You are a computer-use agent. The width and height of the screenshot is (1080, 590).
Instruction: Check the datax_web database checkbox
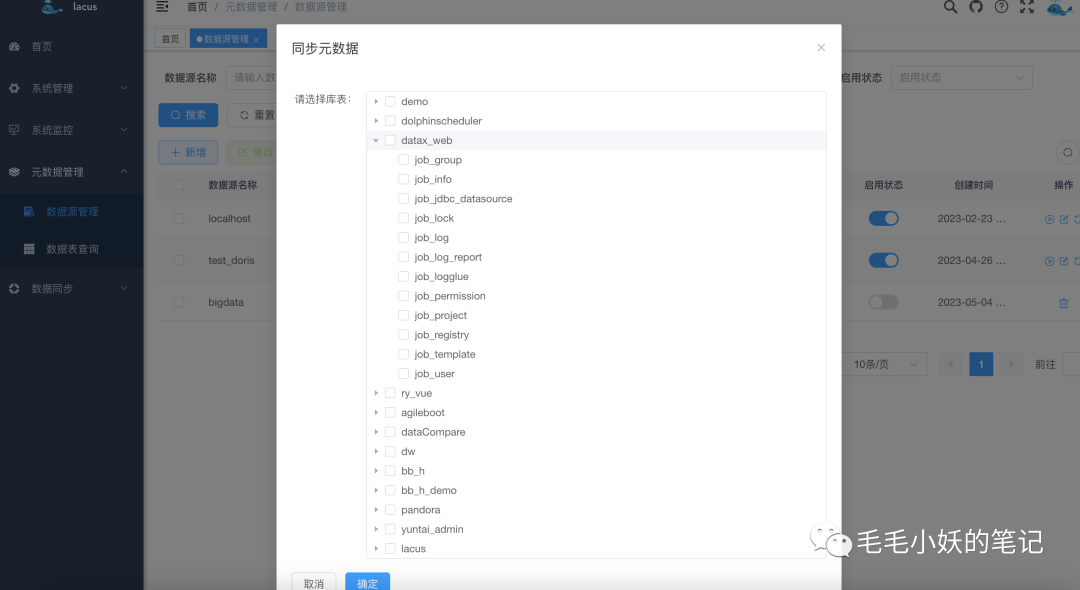[390, 140]
